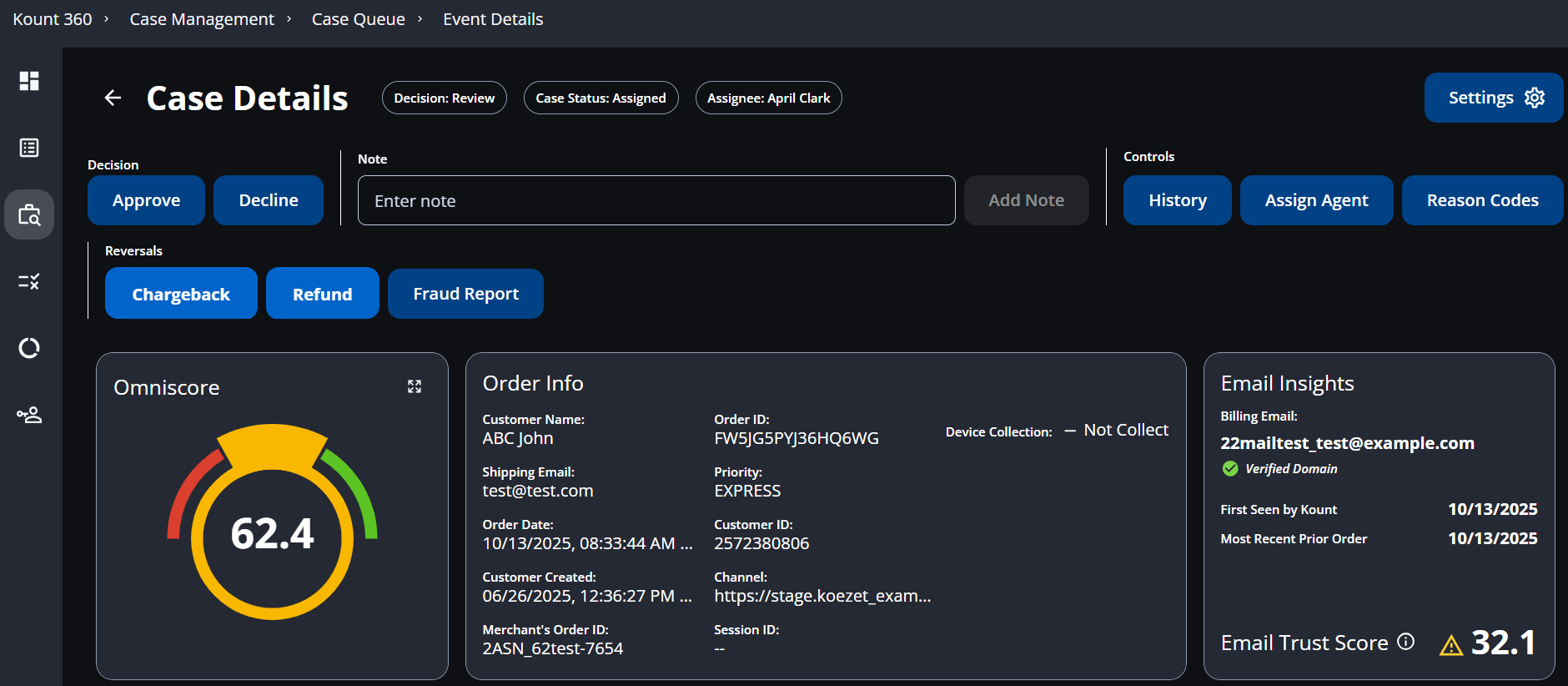Open the user management sidebar icon
Screen dimensions: 1568x686
(x=29, y=415)
